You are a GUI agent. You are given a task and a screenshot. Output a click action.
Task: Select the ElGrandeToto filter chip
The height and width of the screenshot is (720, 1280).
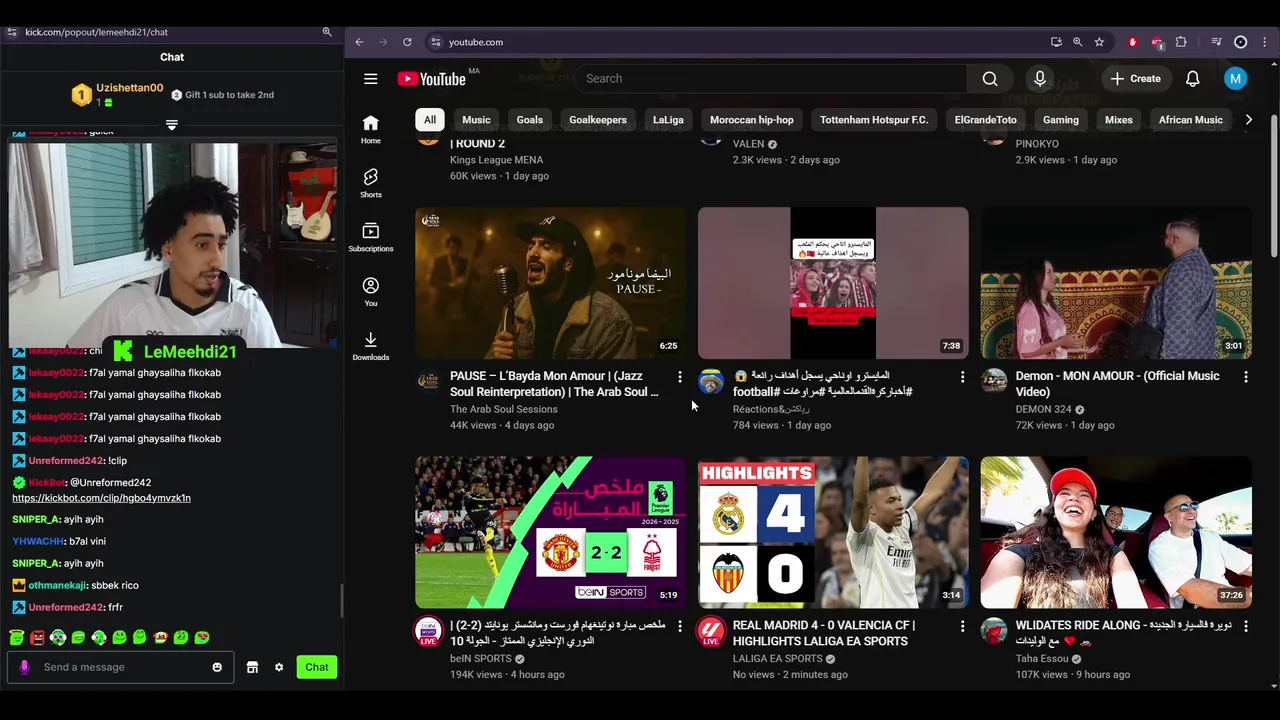(x=986, y=120)
